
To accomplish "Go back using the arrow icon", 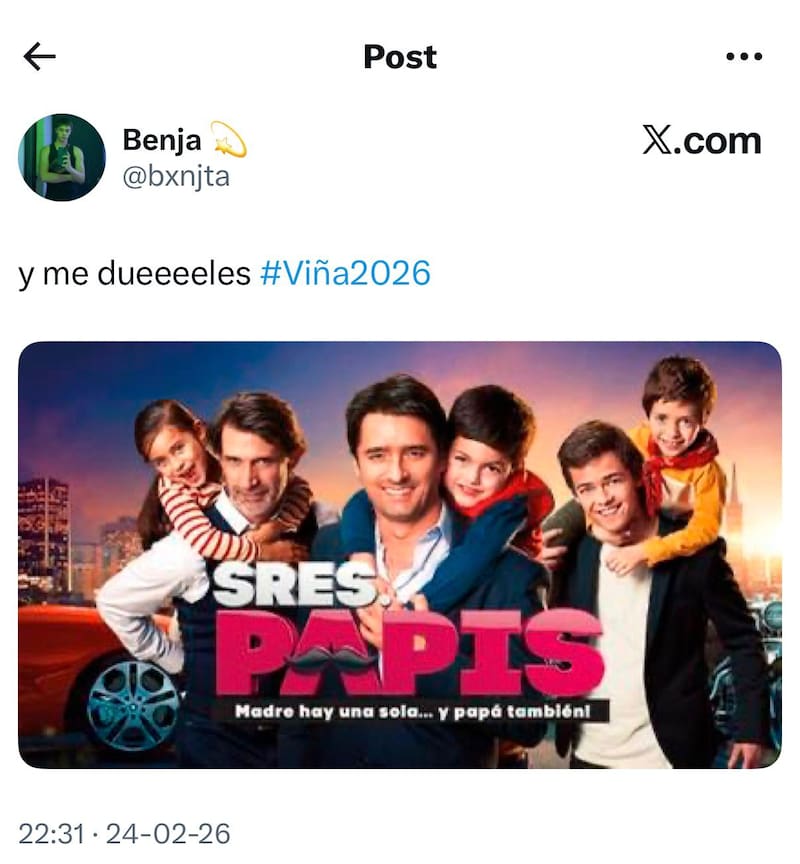I will tap(40, 57).
